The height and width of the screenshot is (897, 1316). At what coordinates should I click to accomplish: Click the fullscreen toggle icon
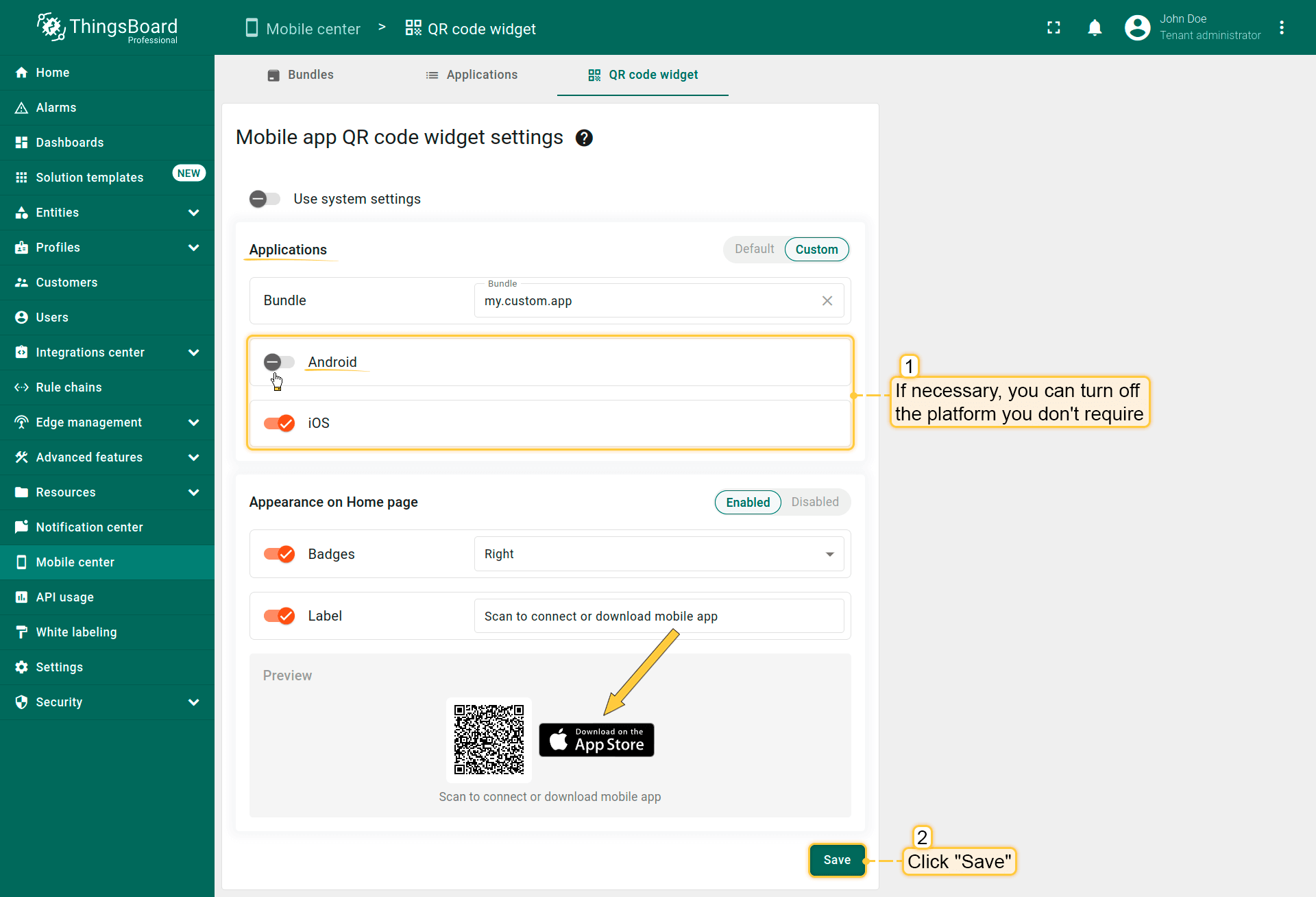(x=1053, y=27)
